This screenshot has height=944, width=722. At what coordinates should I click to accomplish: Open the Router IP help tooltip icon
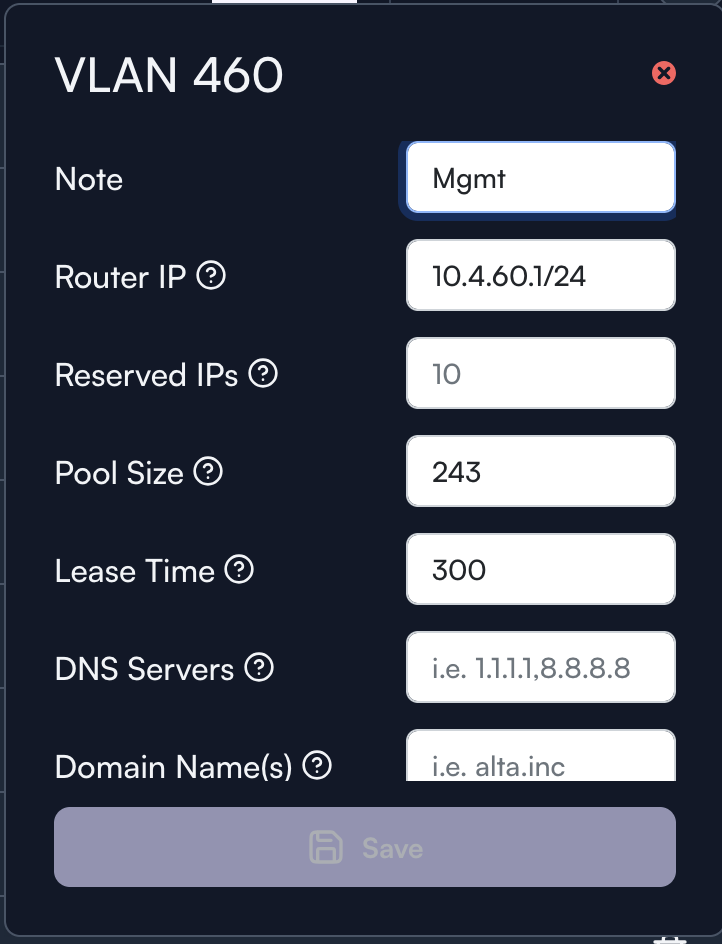(211, 276)
